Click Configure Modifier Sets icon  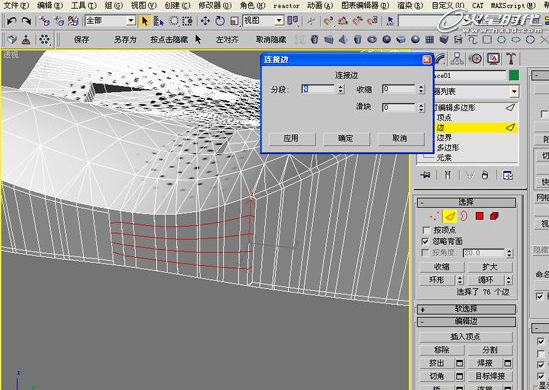click(x=508, y=175)
